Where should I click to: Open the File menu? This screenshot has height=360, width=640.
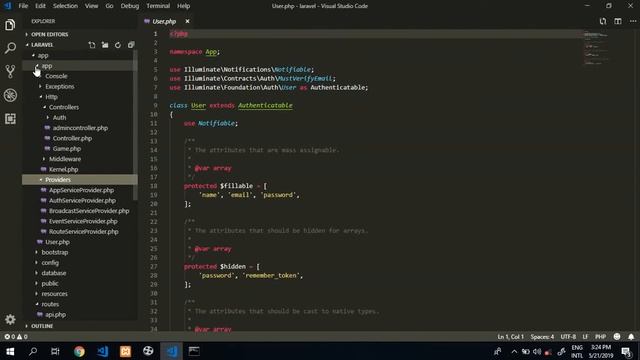(x=23, y=6)
